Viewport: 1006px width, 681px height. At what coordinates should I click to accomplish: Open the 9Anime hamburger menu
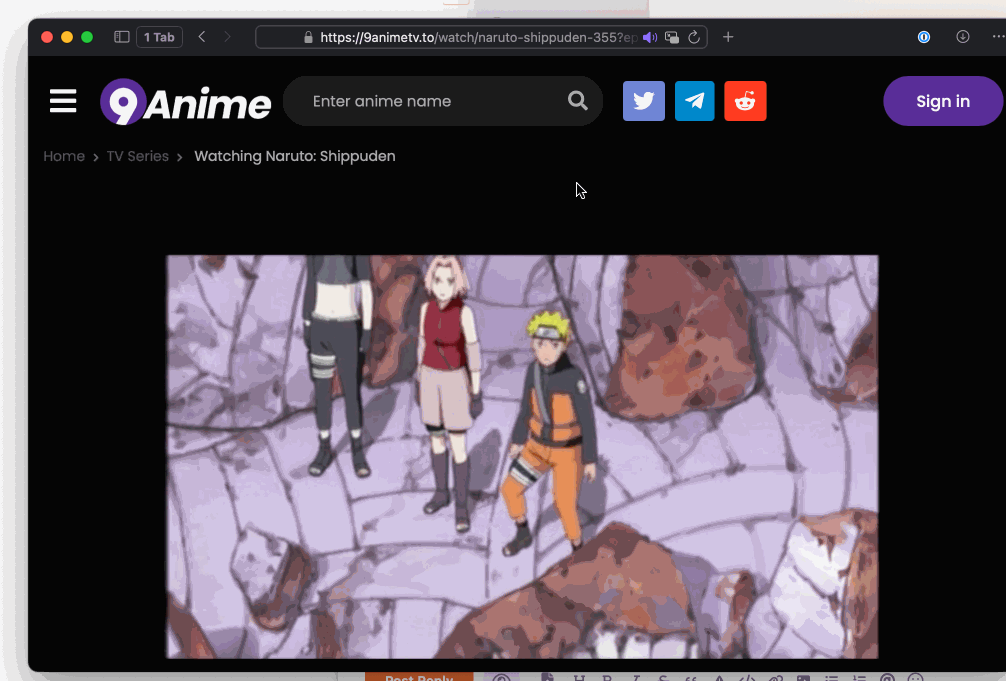[63, 101]
